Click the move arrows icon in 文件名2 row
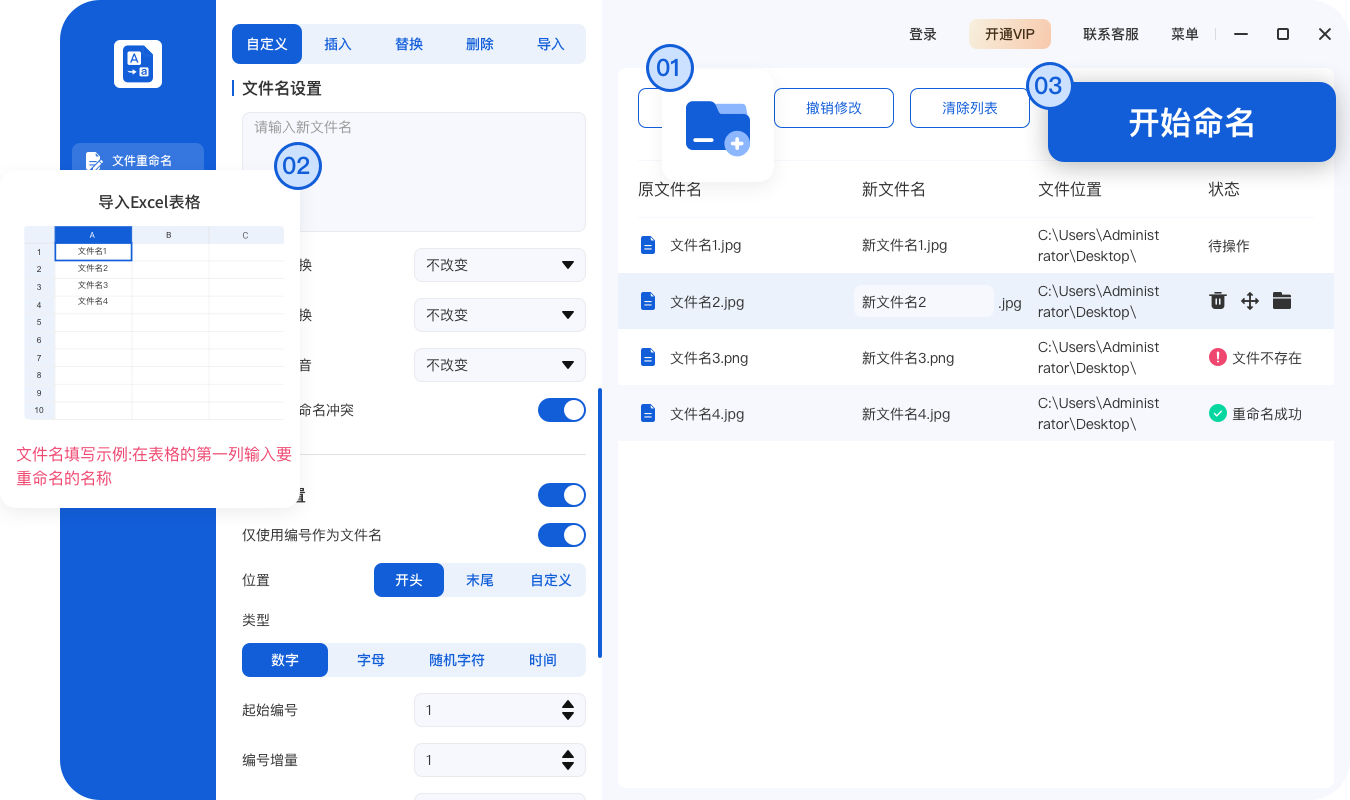 click(x=1249, y=301)
